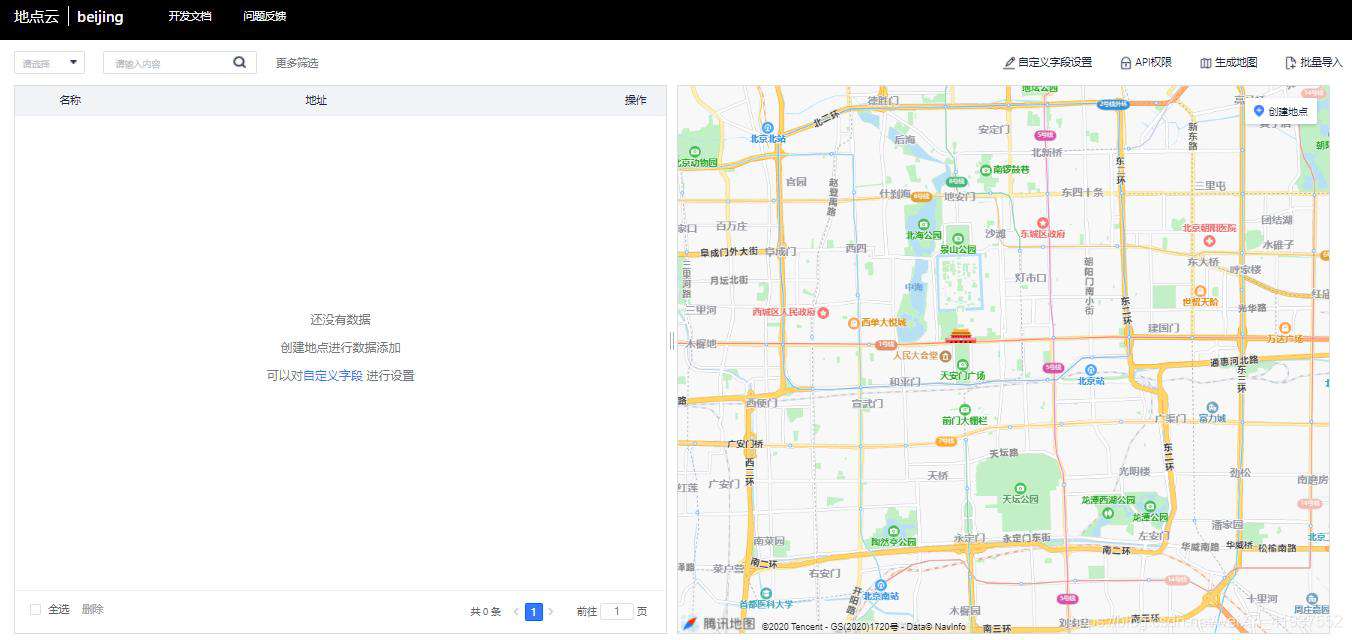This screenshot has height=640, width=1352.
Task: Click the Tiananmen landmark icon on the map
Action: 960,335
